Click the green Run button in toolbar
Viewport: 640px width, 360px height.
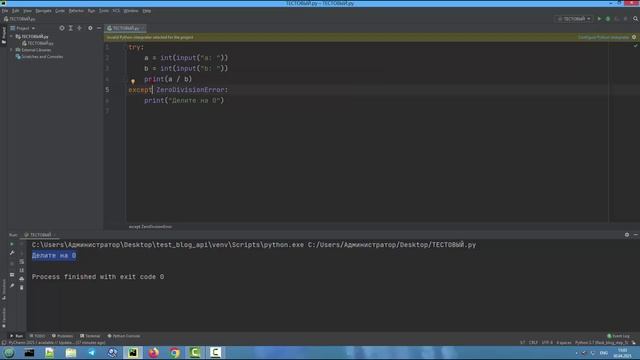(599, 19)
